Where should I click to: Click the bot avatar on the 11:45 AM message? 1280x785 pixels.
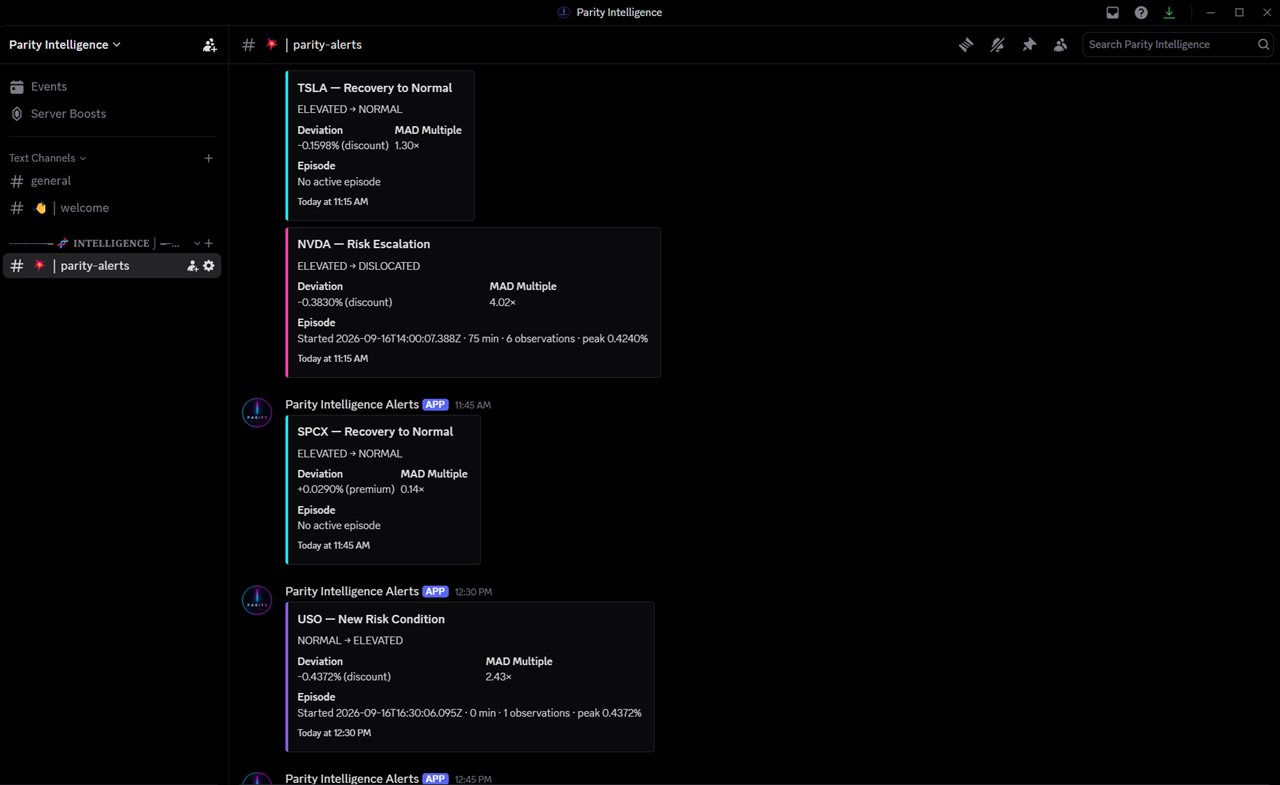[x=257, y=413]
